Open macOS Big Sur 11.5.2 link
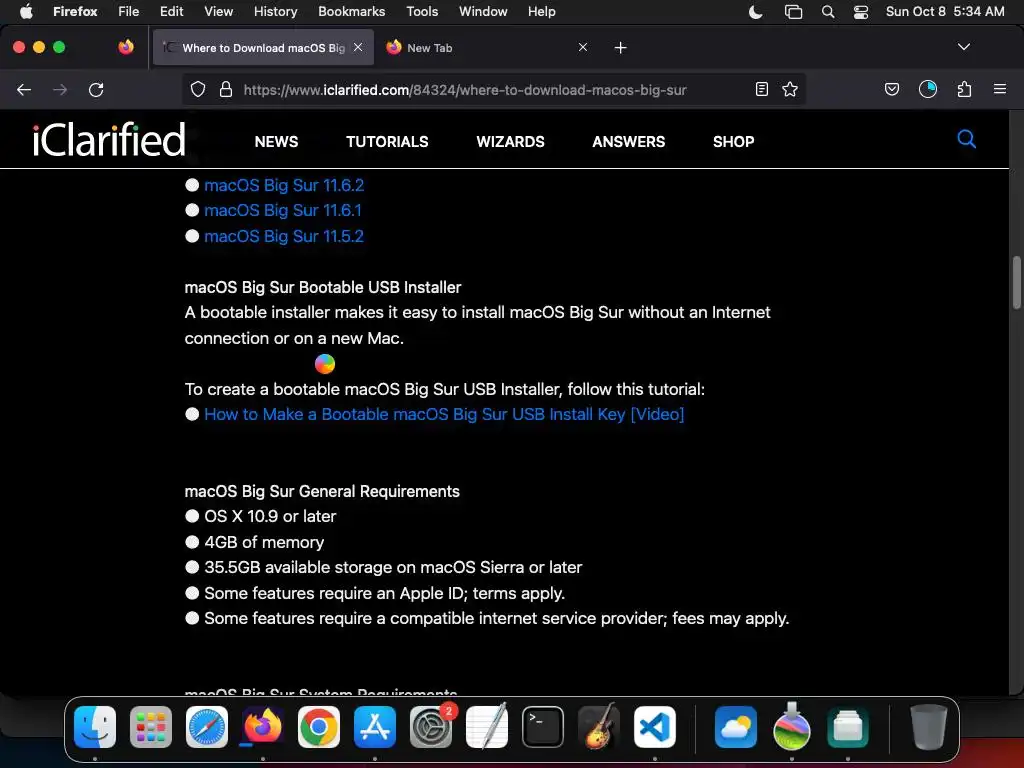Viewport: 1024px width, 768px height. [x=284, y=236]
